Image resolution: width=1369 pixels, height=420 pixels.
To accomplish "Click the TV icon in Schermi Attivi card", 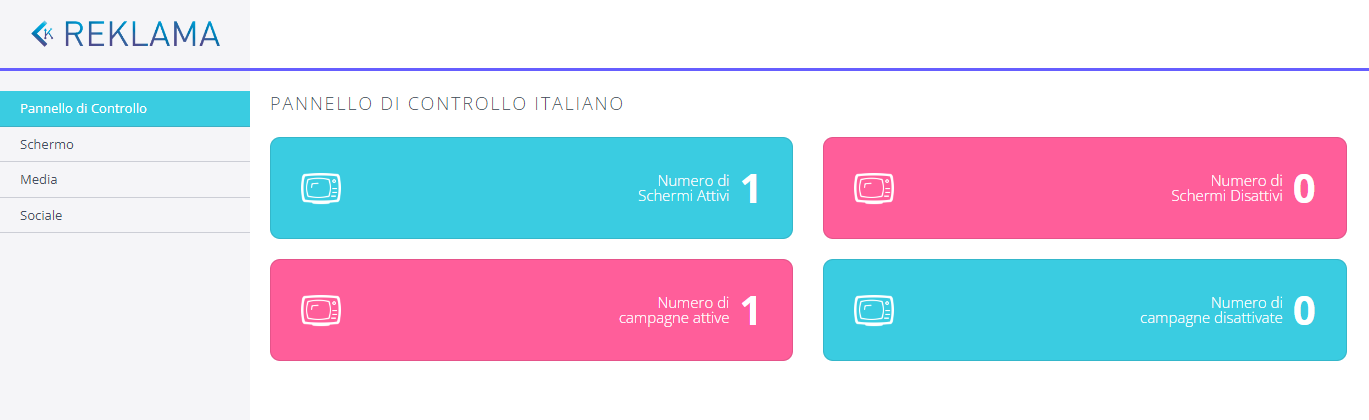I will click(321, 188).
